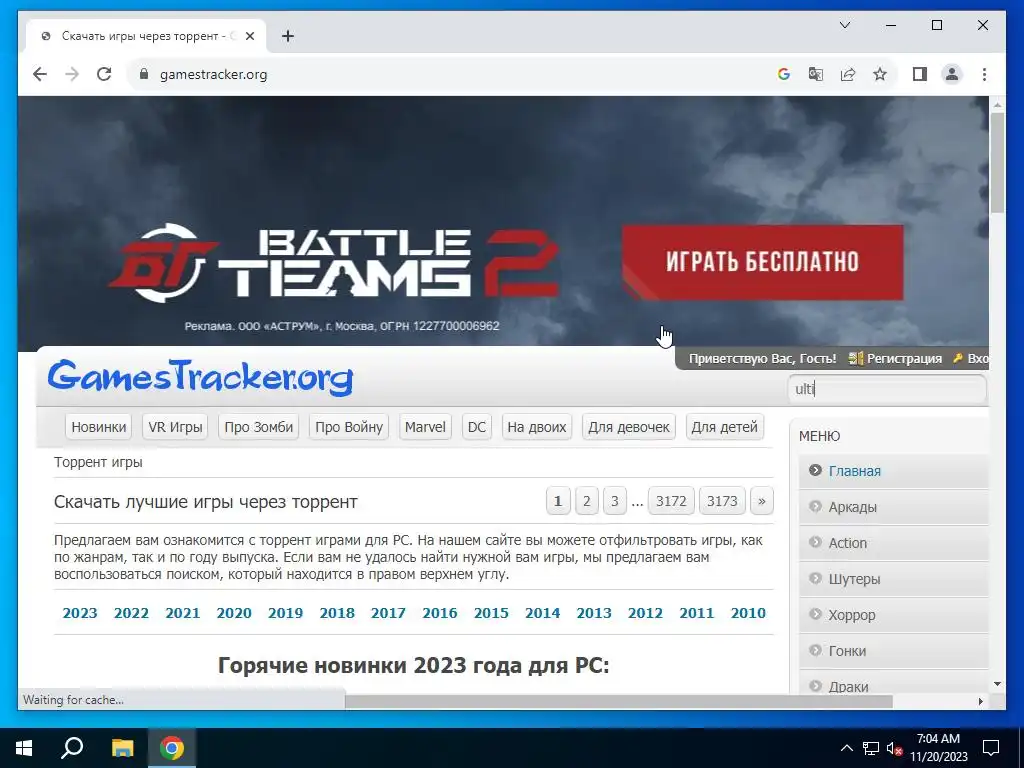The width and height of the screenshot is (1024, 768).
Task: Open File Explorer from taskbar
Action: 122,748
